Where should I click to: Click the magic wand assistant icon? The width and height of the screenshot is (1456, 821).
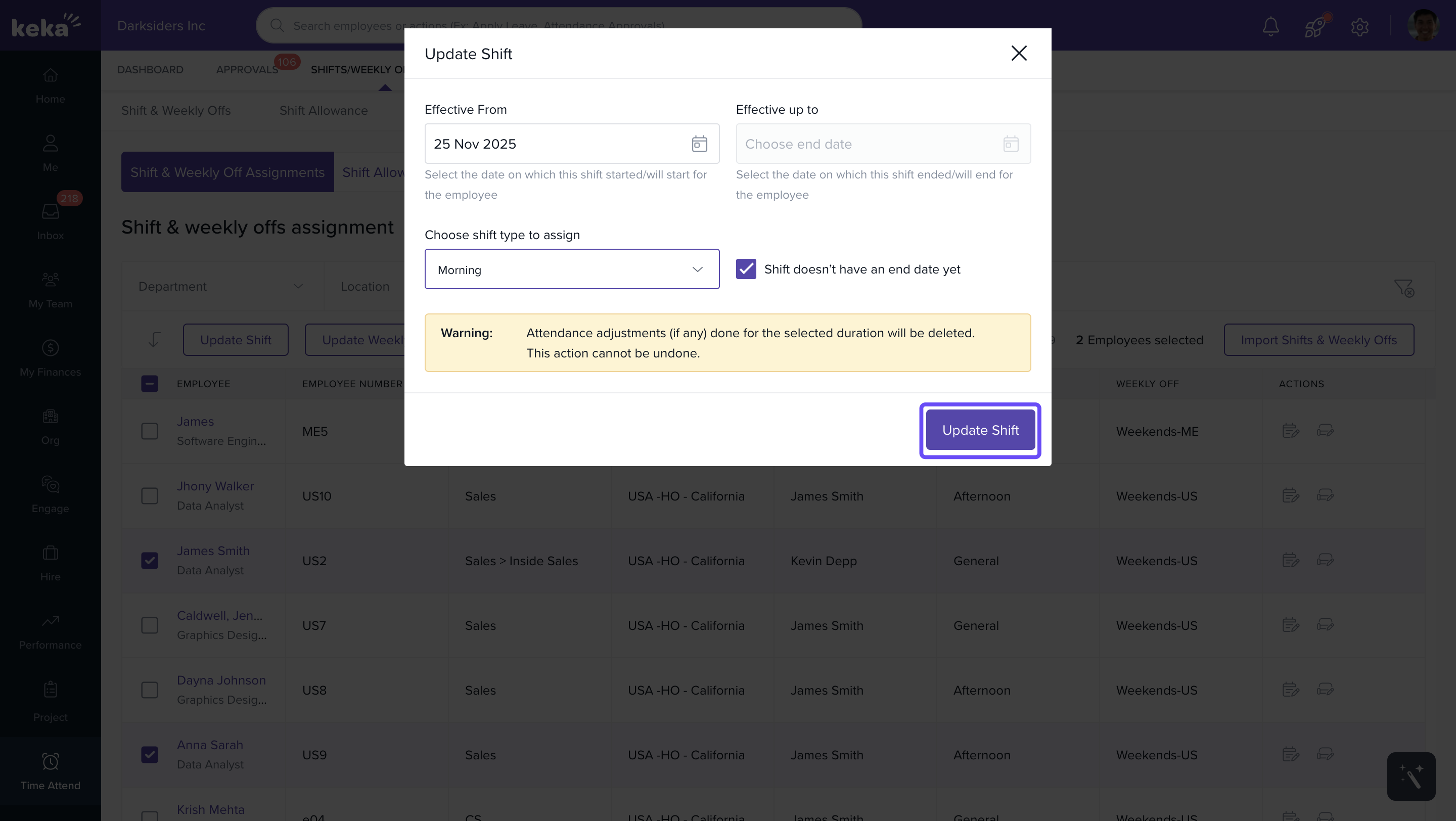tap(1411, 777)
